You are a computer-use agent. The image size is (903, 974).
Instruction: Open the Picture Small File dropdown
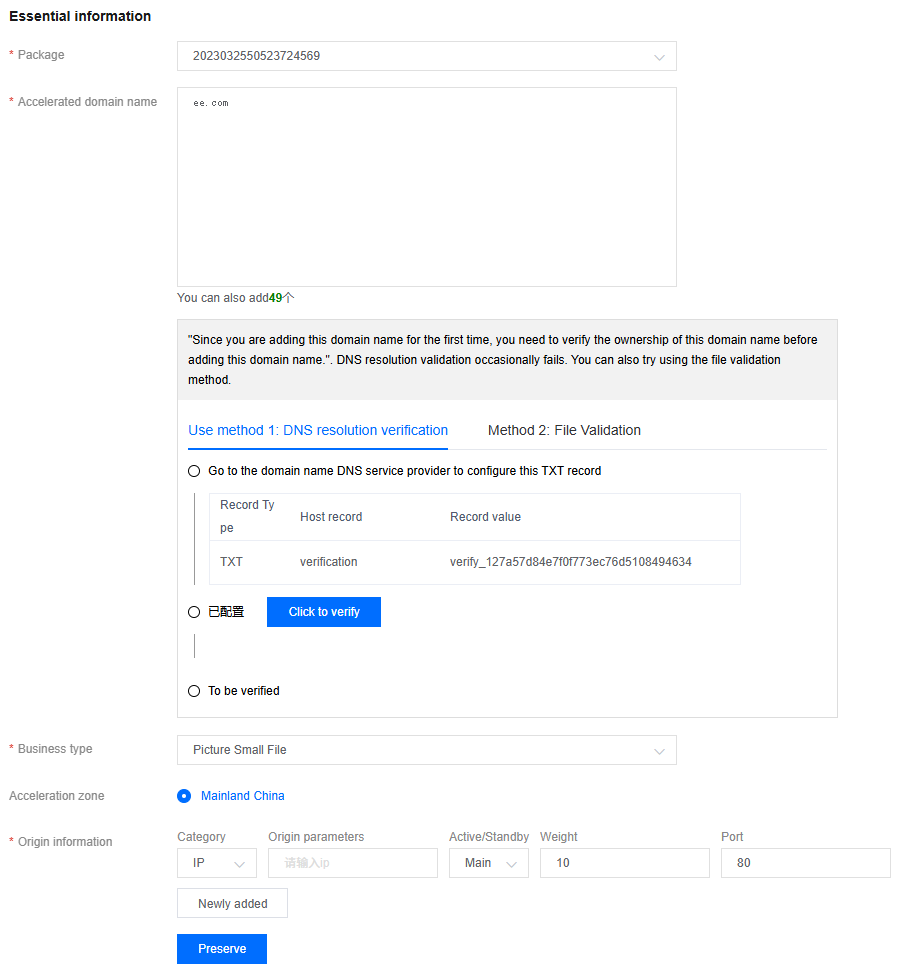coord(427,750)
